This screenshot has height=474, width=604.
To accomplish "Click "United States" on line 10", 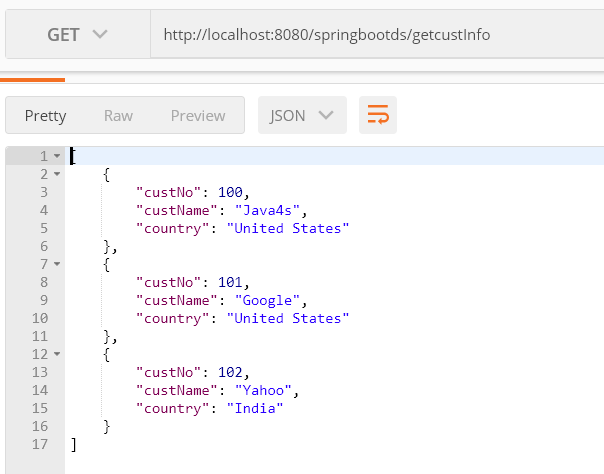I will (288, 318).
